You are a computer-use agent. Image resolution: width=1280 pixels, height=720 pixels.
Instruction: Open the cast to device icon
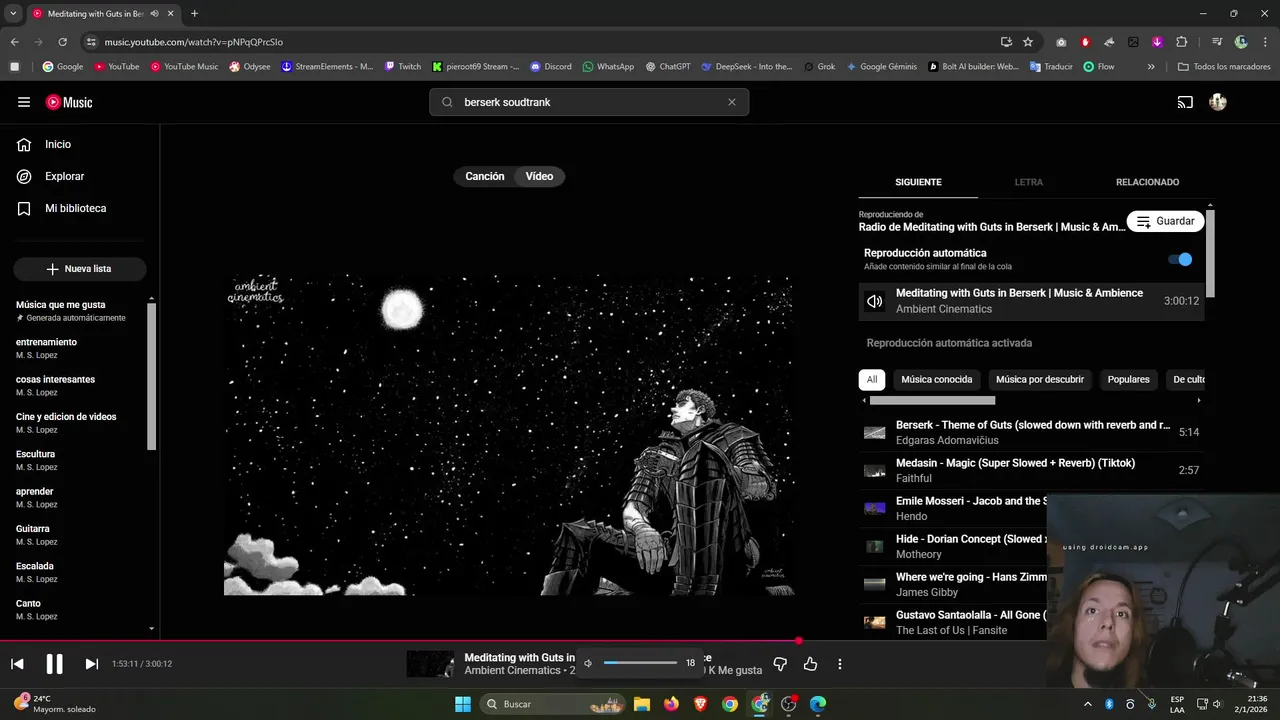[1185, 102]
